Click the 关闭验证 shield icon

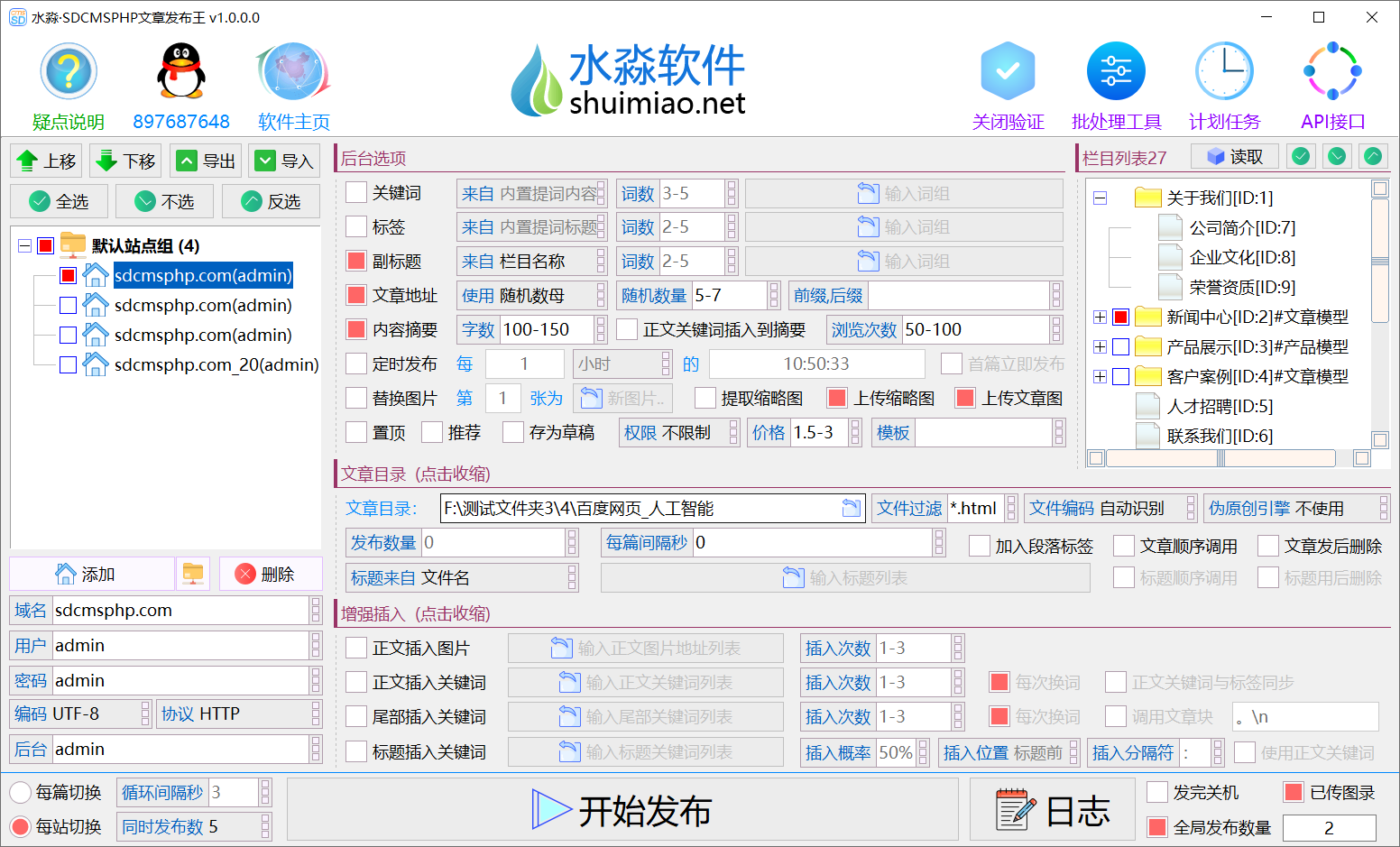click(x=1008, y=71)
